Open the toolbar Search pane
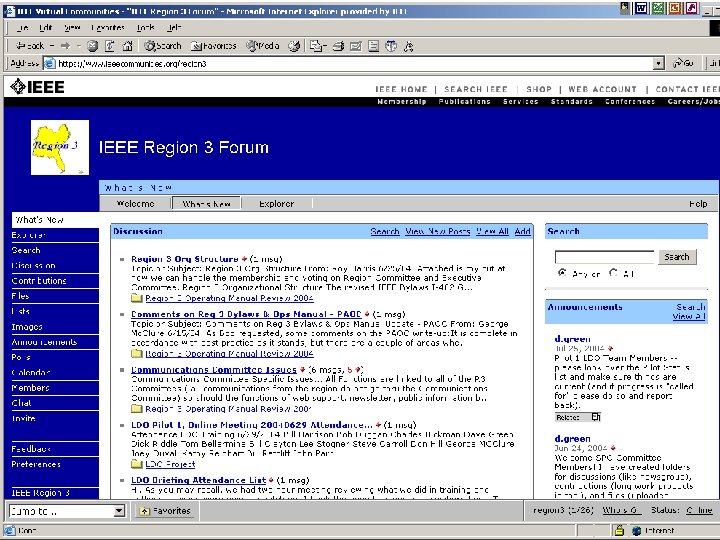Image resolution: width=720 pixels, height=540 pixels. pos(163,46)
